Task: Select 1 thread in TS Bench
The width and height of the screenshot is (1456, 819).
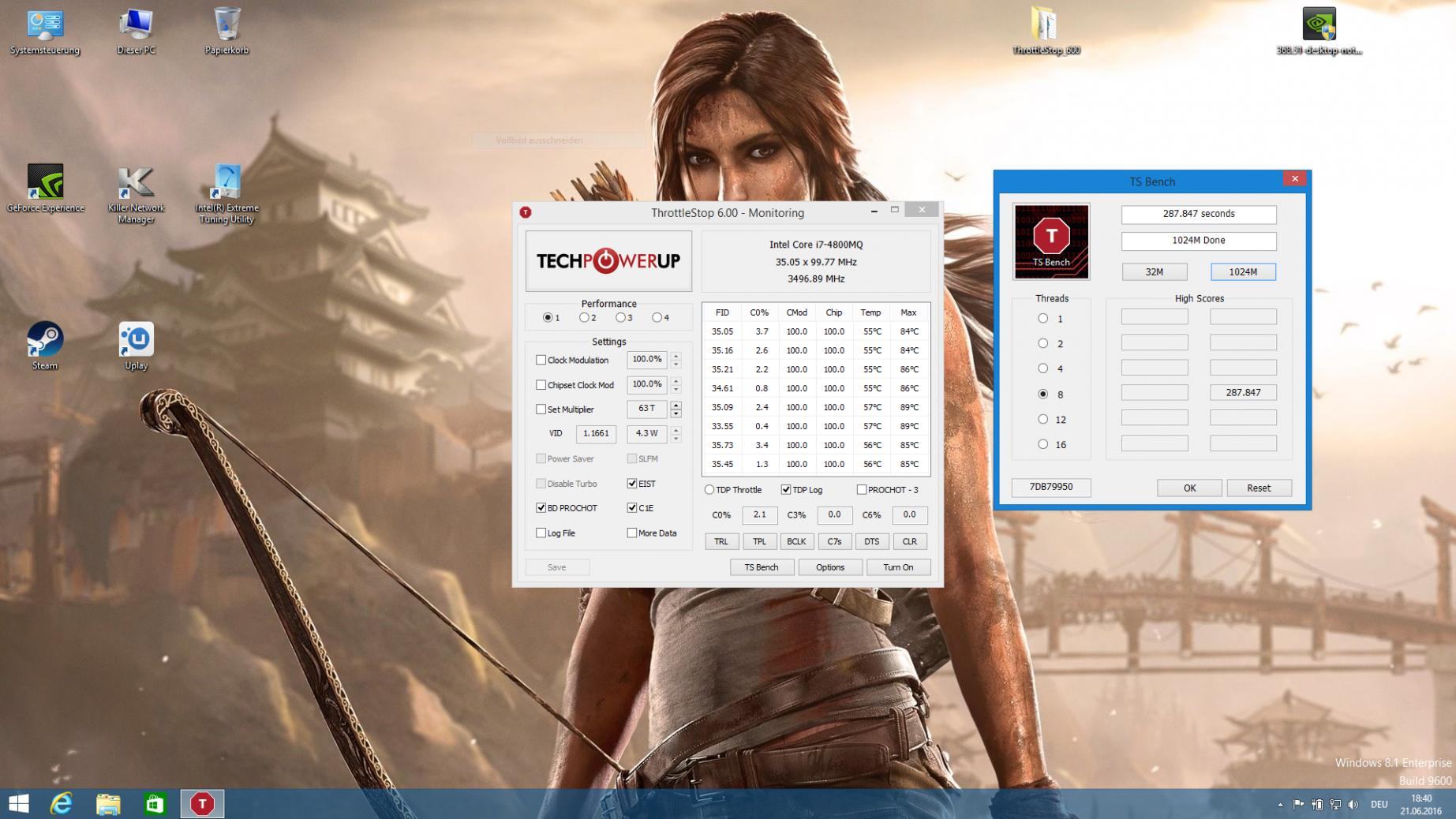Action: [1043, 319]
